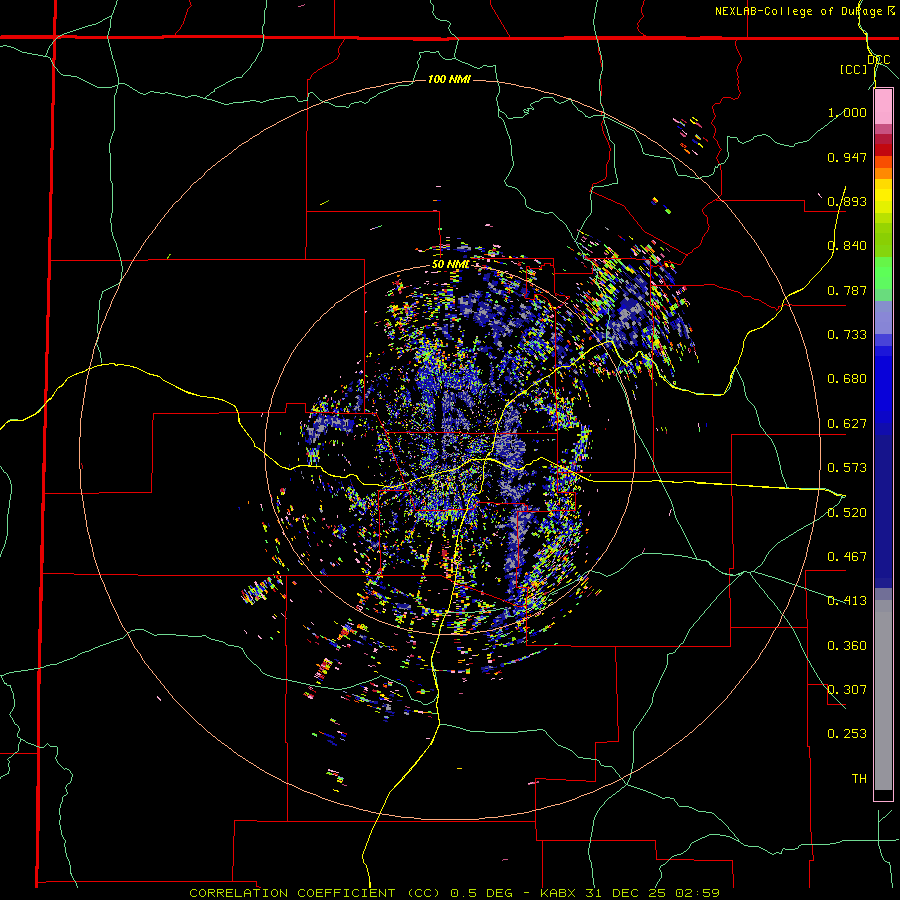
Task: Click the 0.893 legend value
Action: pos(847,201)
